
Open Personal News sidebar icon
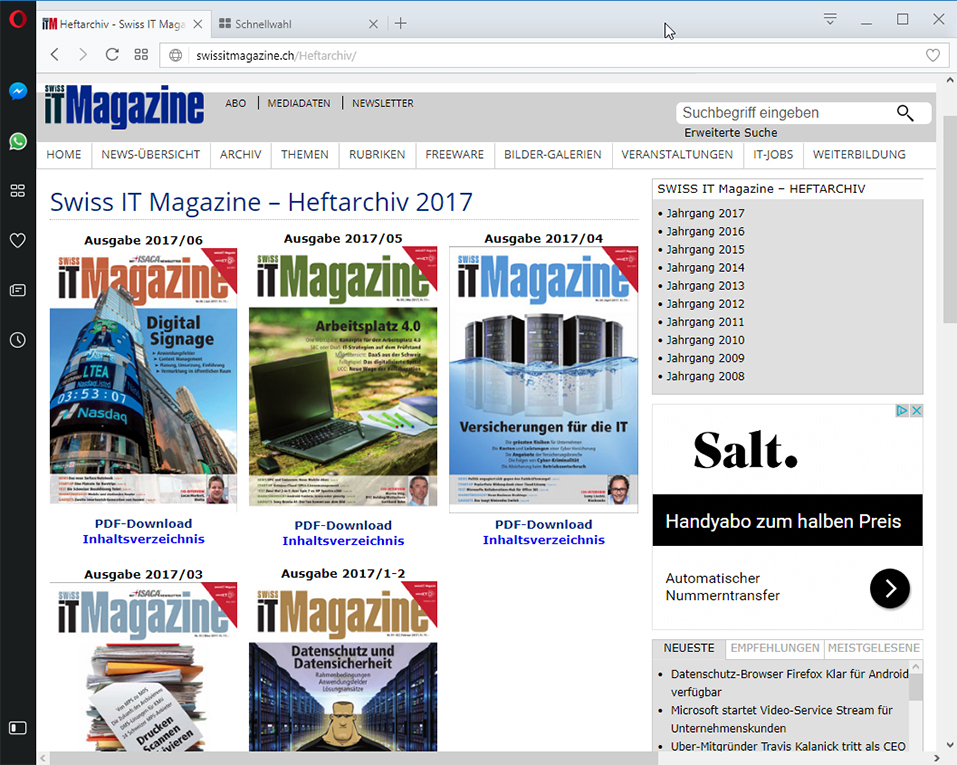pyautogui.click(x=18, y=290)
